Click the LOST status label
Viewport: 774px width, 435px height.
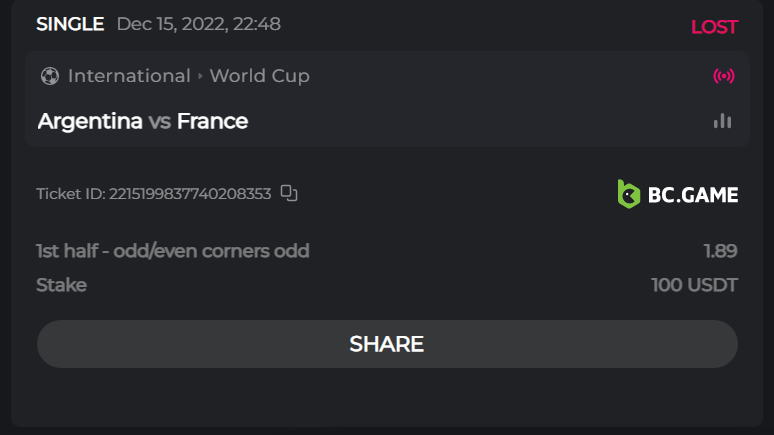coord(714,27)
